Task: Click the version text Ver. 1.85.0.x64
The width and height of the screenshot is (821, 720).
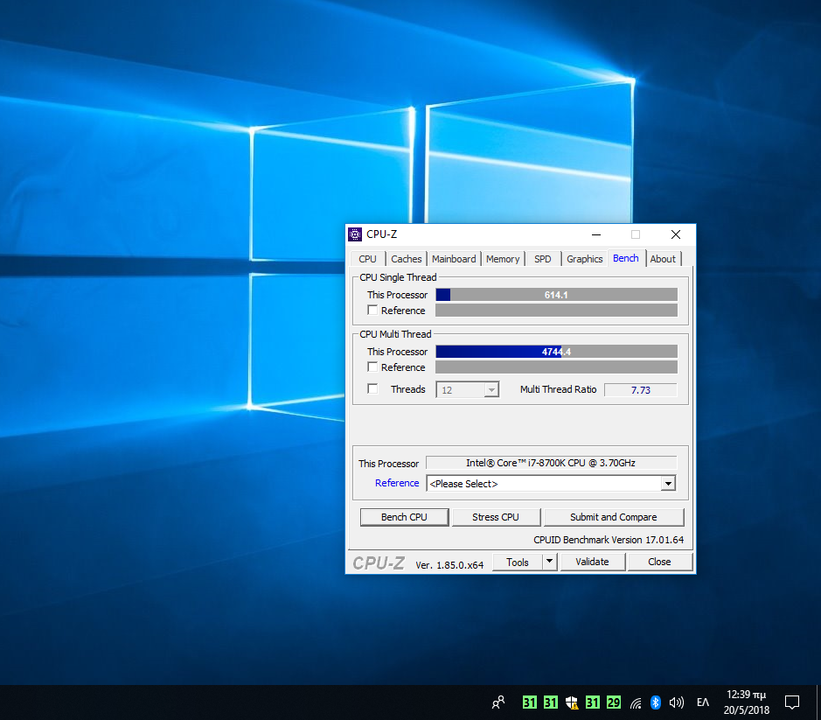Action: click(x=449, y=565)
